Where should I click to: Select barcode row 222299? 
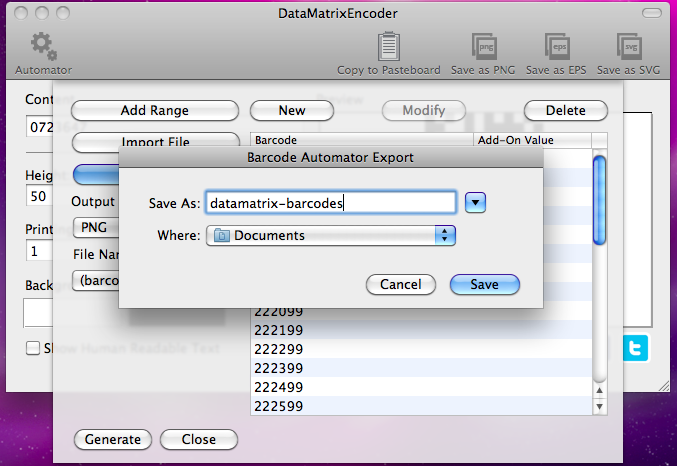point(421,349)
